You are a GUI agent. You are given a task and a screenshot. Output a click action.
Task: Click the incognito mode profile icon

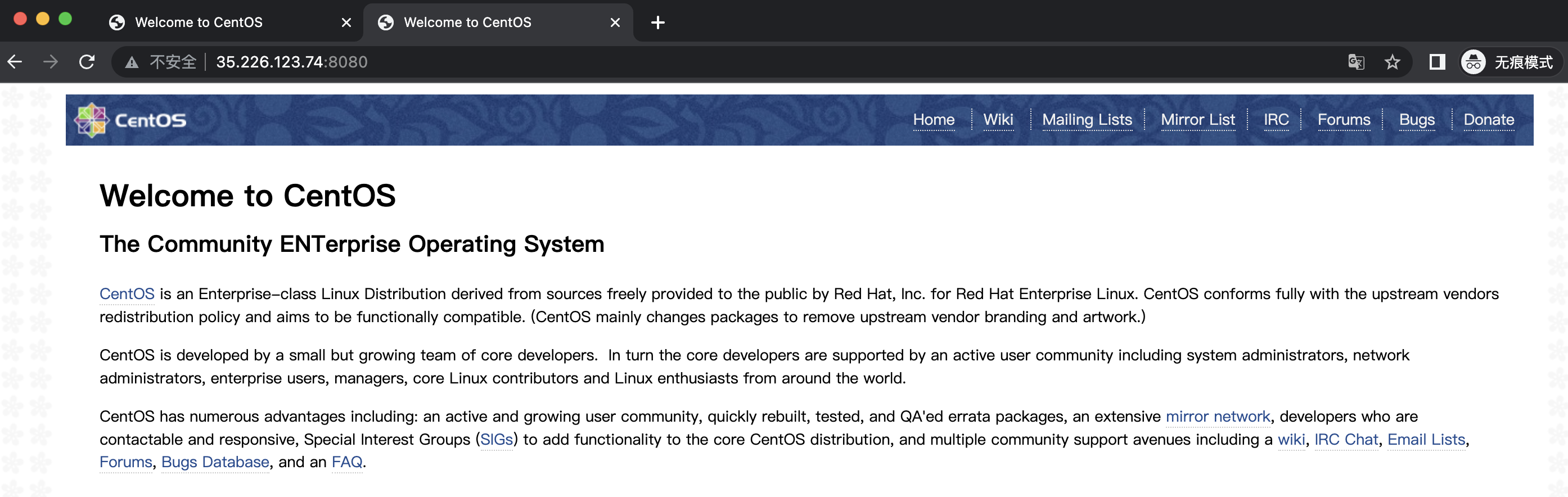tap(1473, 62)
